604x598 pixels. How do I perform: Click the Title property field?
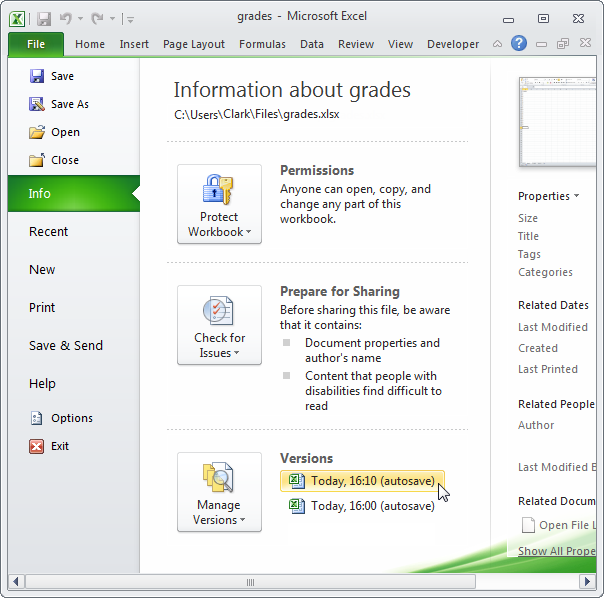point(528,236)
